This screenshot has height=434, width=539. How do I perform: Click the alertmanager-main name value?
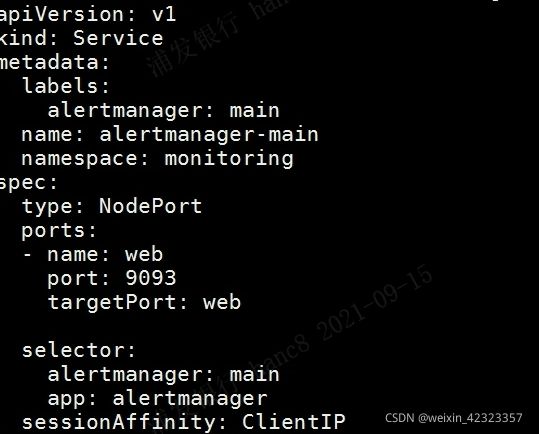coord(209,134)
